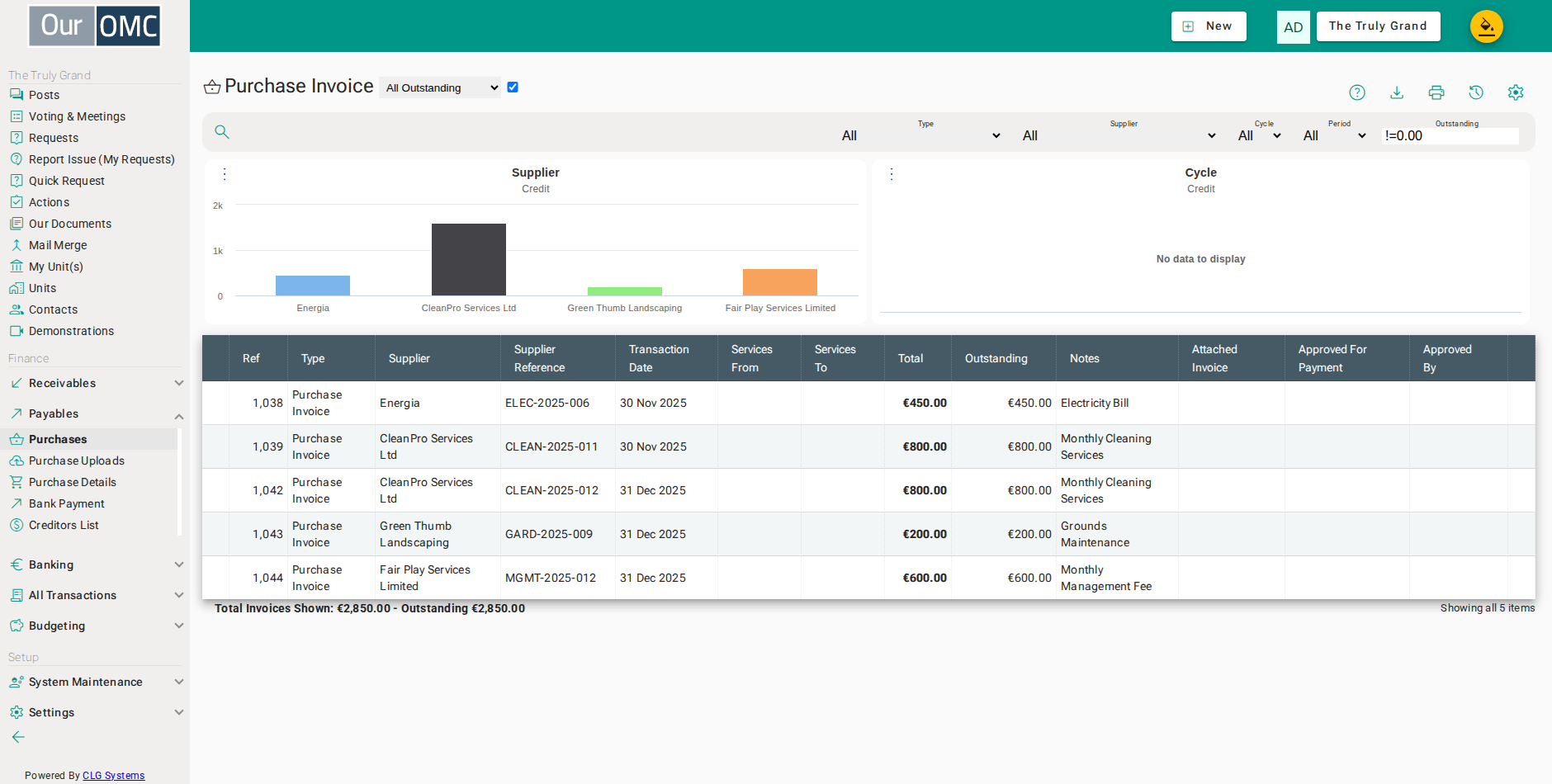
Task: Collapse the Payables section
Action: coord(95,413)
